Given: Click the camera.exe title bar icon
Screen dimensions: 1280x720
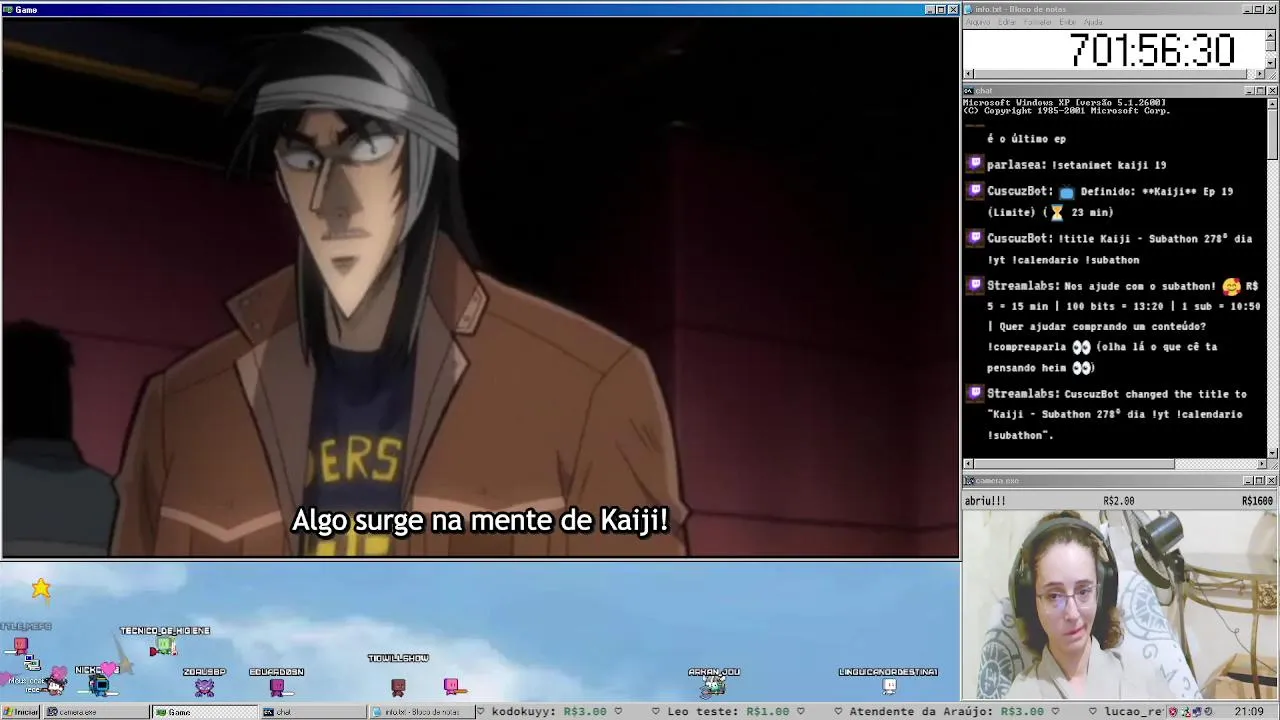Looking at the screenshot, I should 969,481.
